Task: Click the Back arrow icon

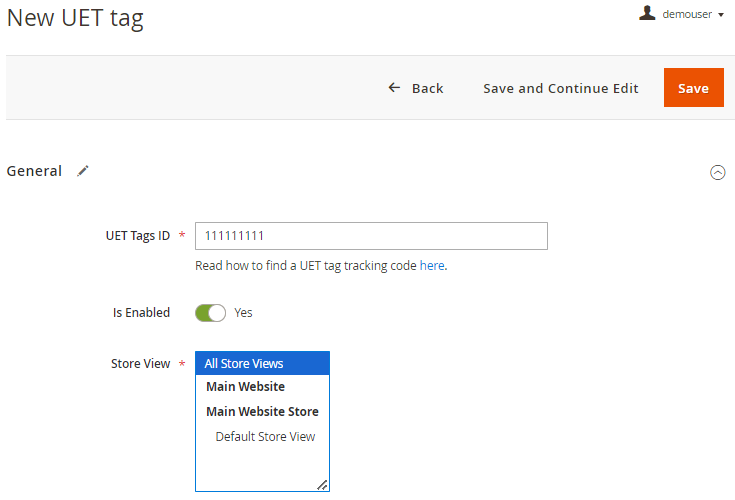Action: [x=394, y=88]
